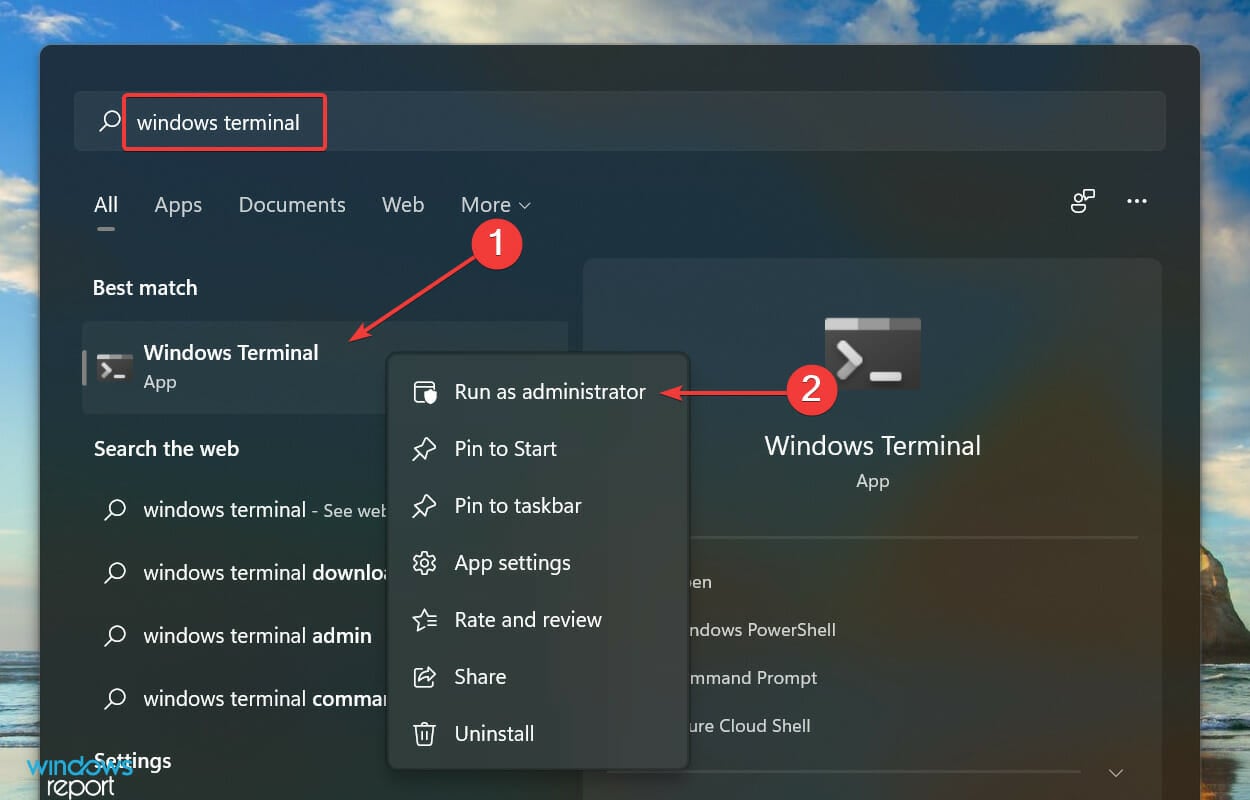The width and height of the screenshot is (1250, 800).
Task: Click the Share icon in context menu
Action: tap(426, 677)
